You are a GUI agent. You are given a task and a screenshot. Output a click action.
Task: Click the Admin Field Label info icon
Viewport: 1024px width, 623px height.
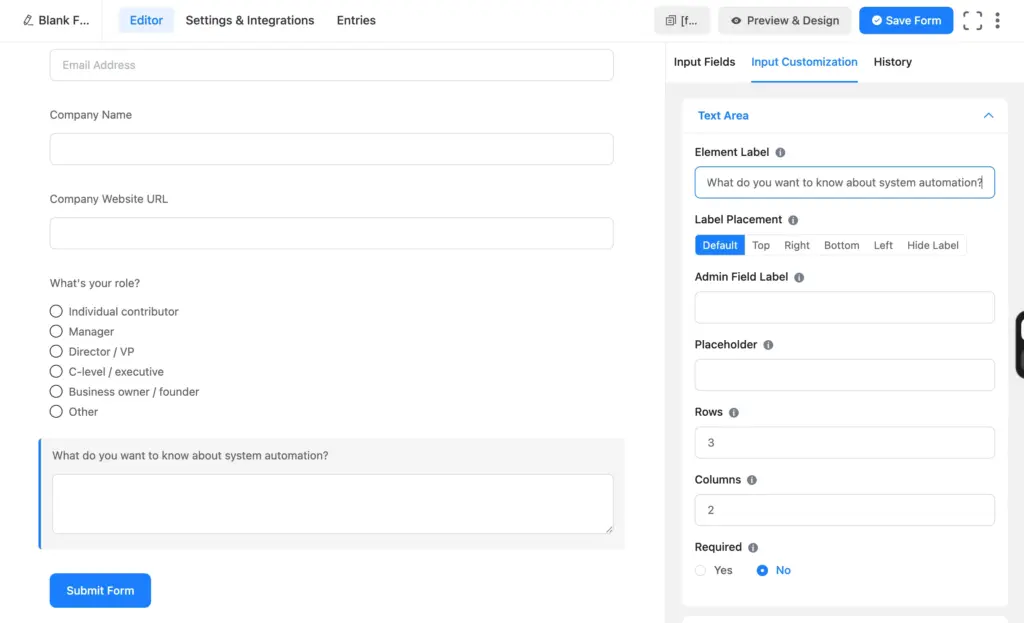click(799, 278)
